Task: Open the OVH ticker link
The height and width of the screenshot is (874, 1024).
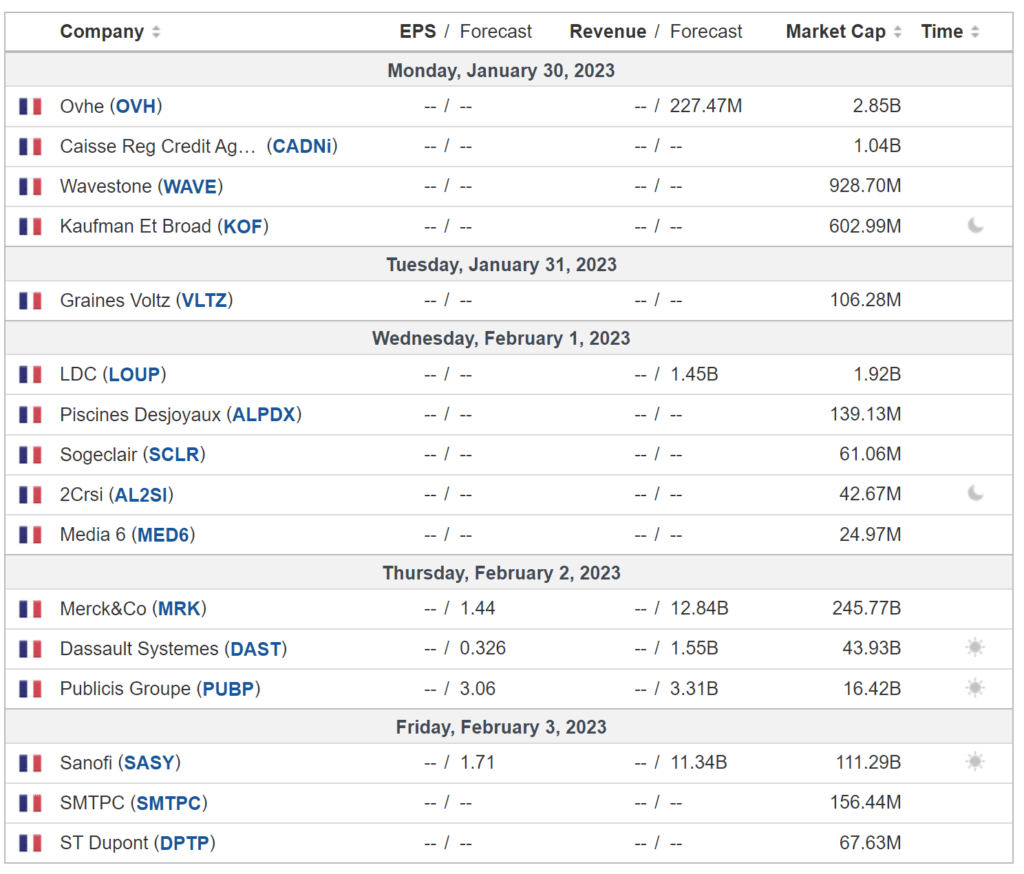Action: (x=136, y=106)
